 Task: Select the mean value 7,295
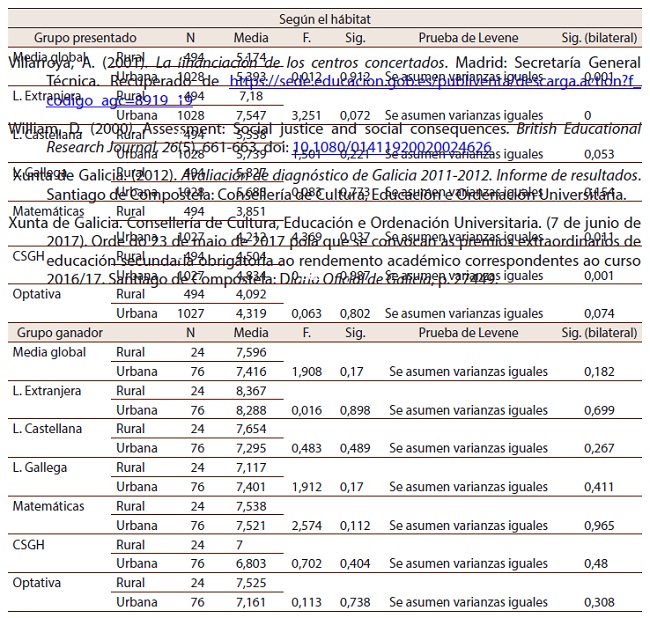[251, 448]
